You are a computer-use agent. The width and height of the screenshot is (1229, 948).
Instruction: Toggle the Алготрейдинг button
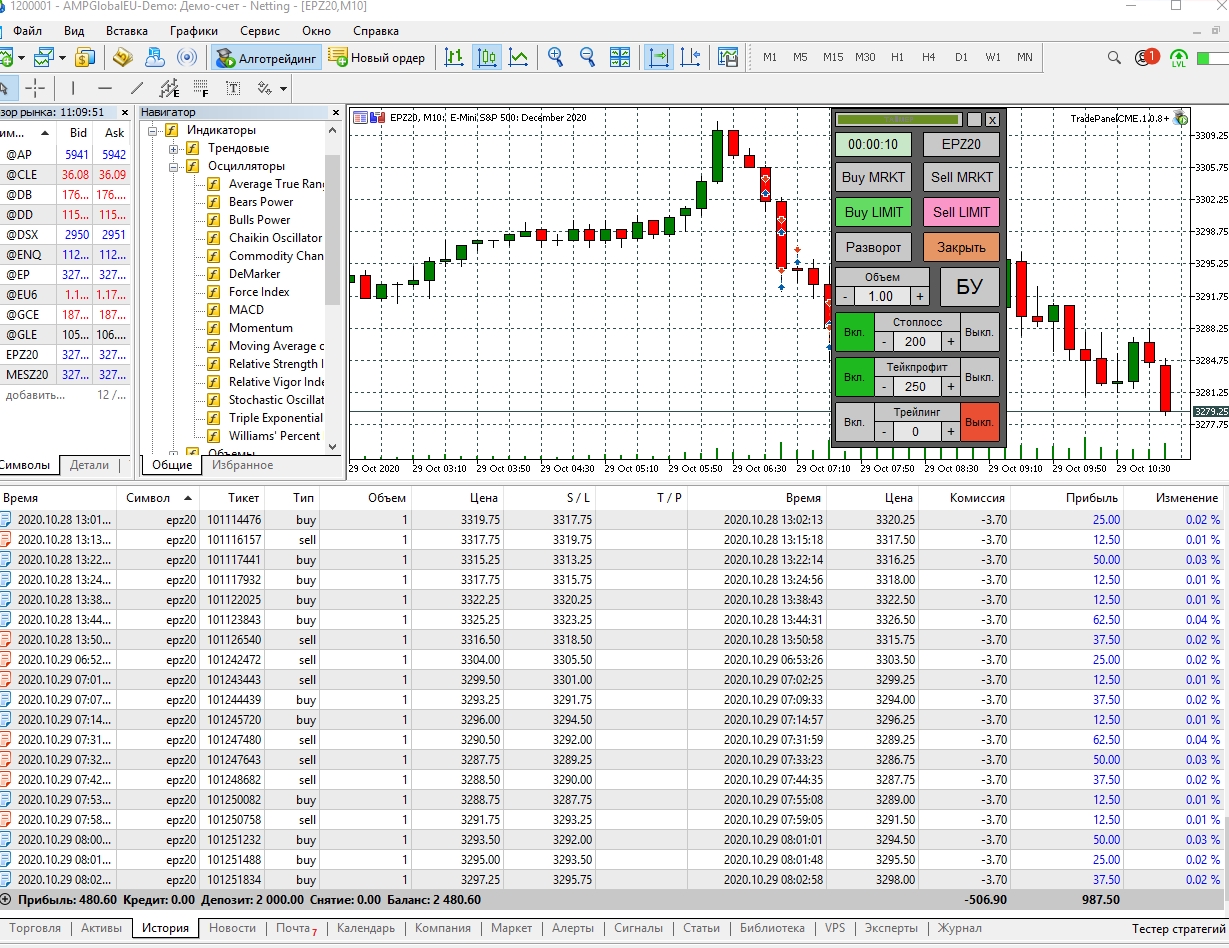(267, 58)
